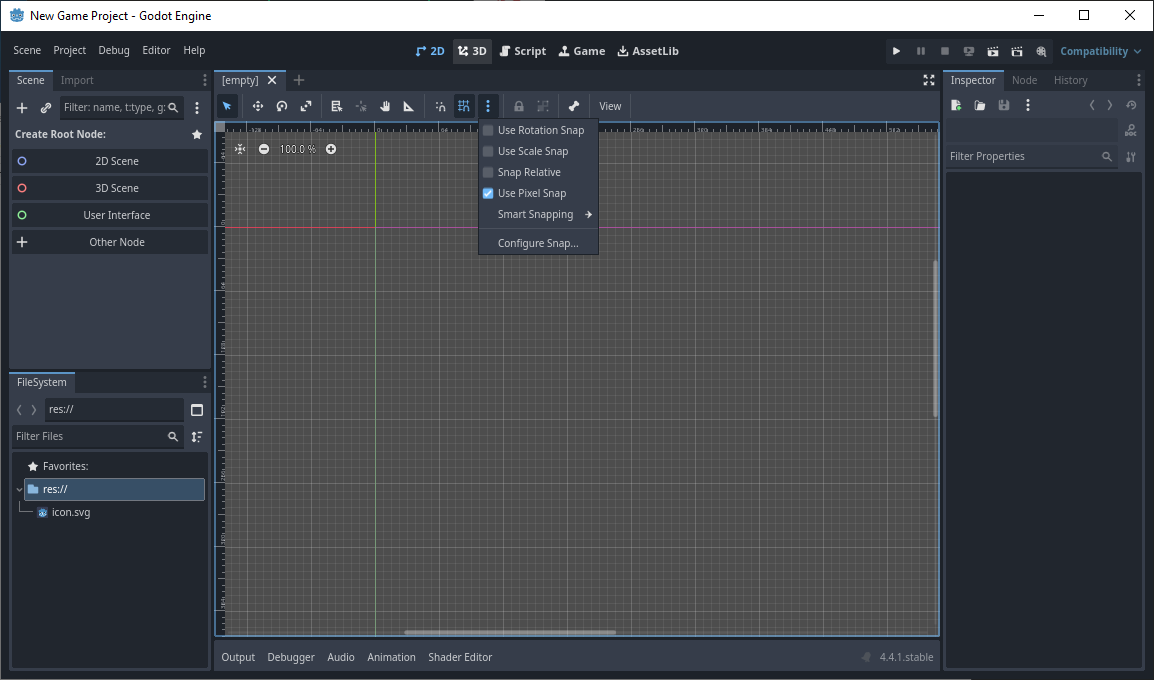Click the Filter Files input field

90,437
